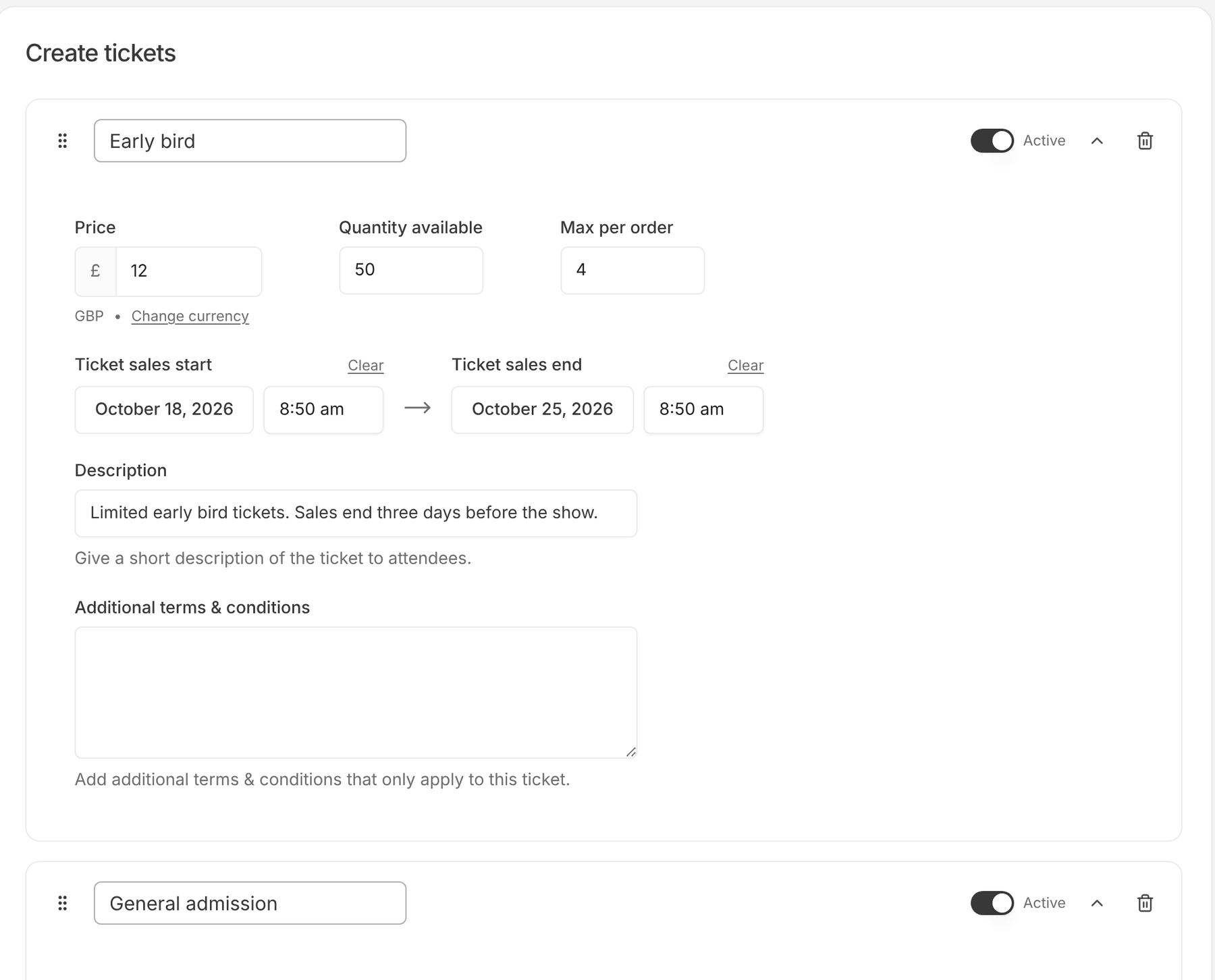Screen dimensions: 1215x980
Task: Collapse the Early bird ticket section
Action: pos(1097,141)
